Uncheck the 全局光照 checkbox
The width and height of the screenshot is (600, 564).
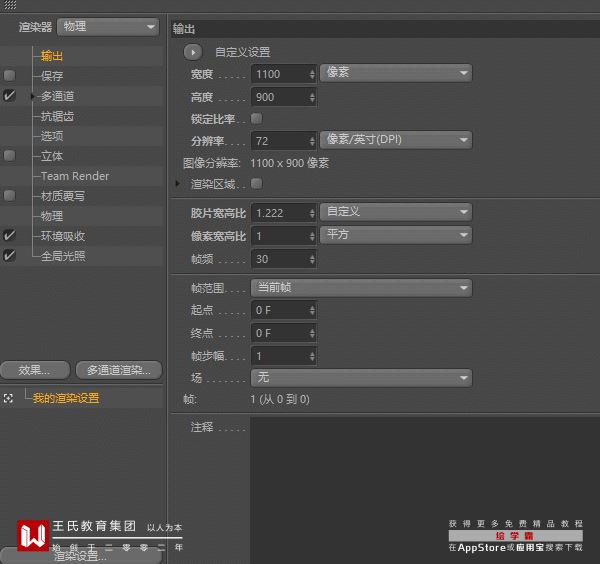pos(9,255)
